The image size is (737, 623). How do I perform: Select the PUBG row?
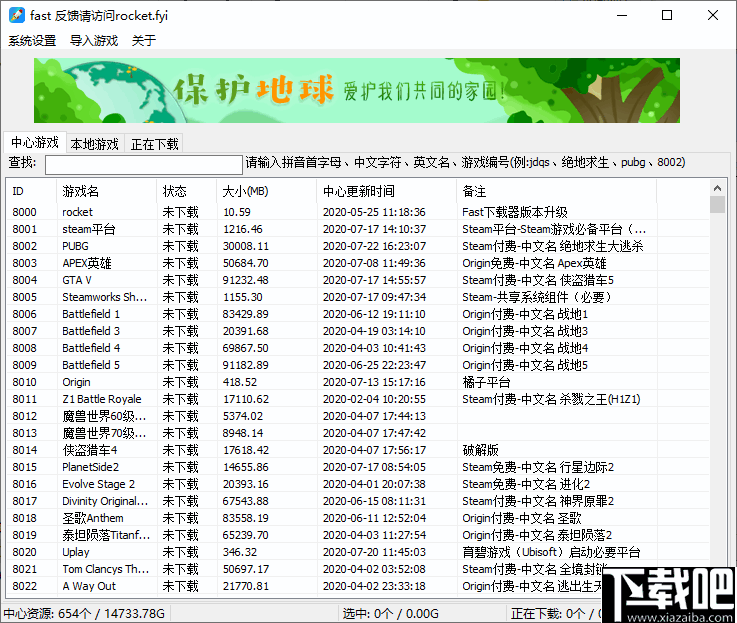[358, 246]
